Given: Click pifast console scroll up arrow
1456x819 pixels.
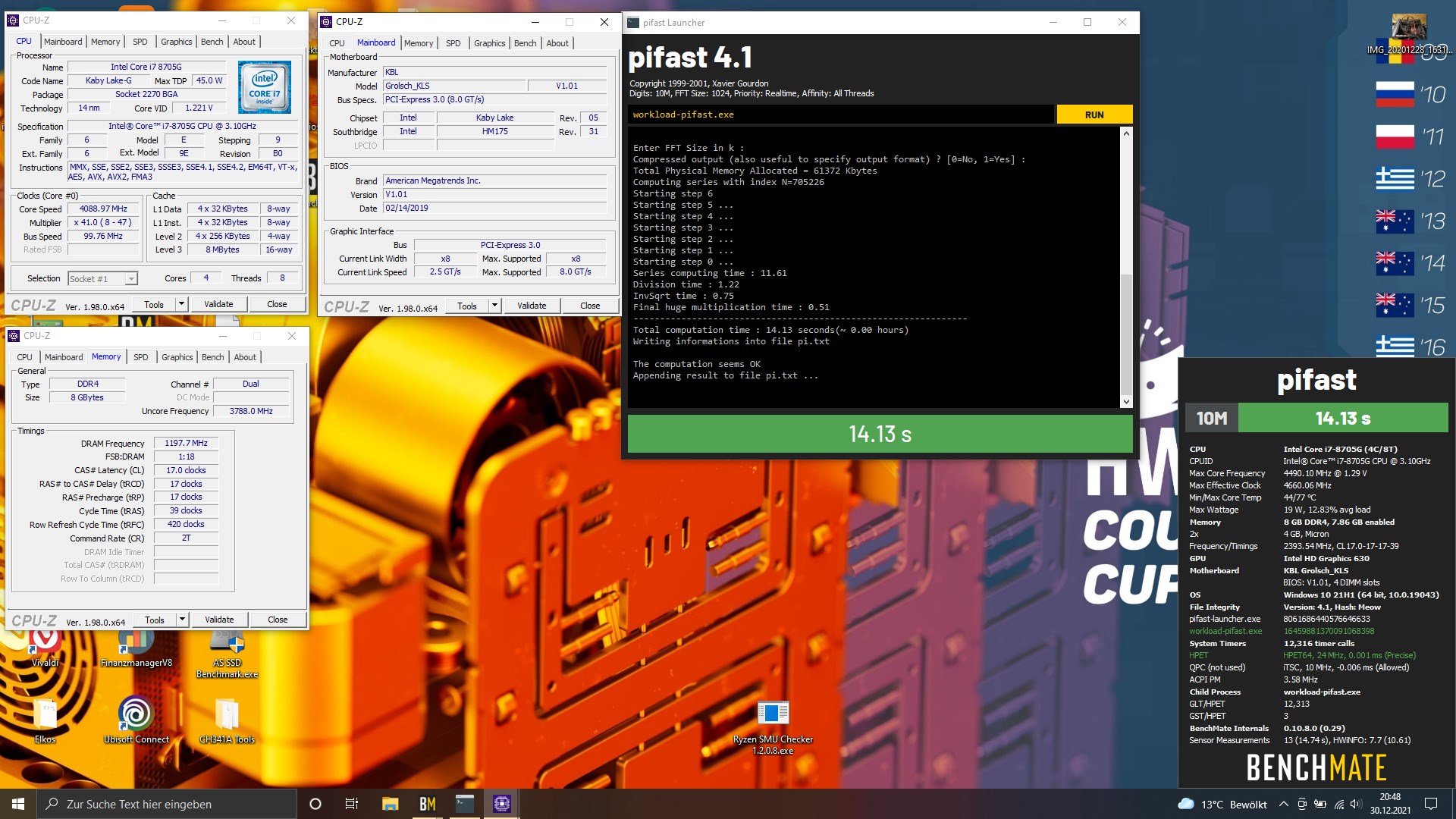Looking at the screenshot, I should click(1126, 133).
